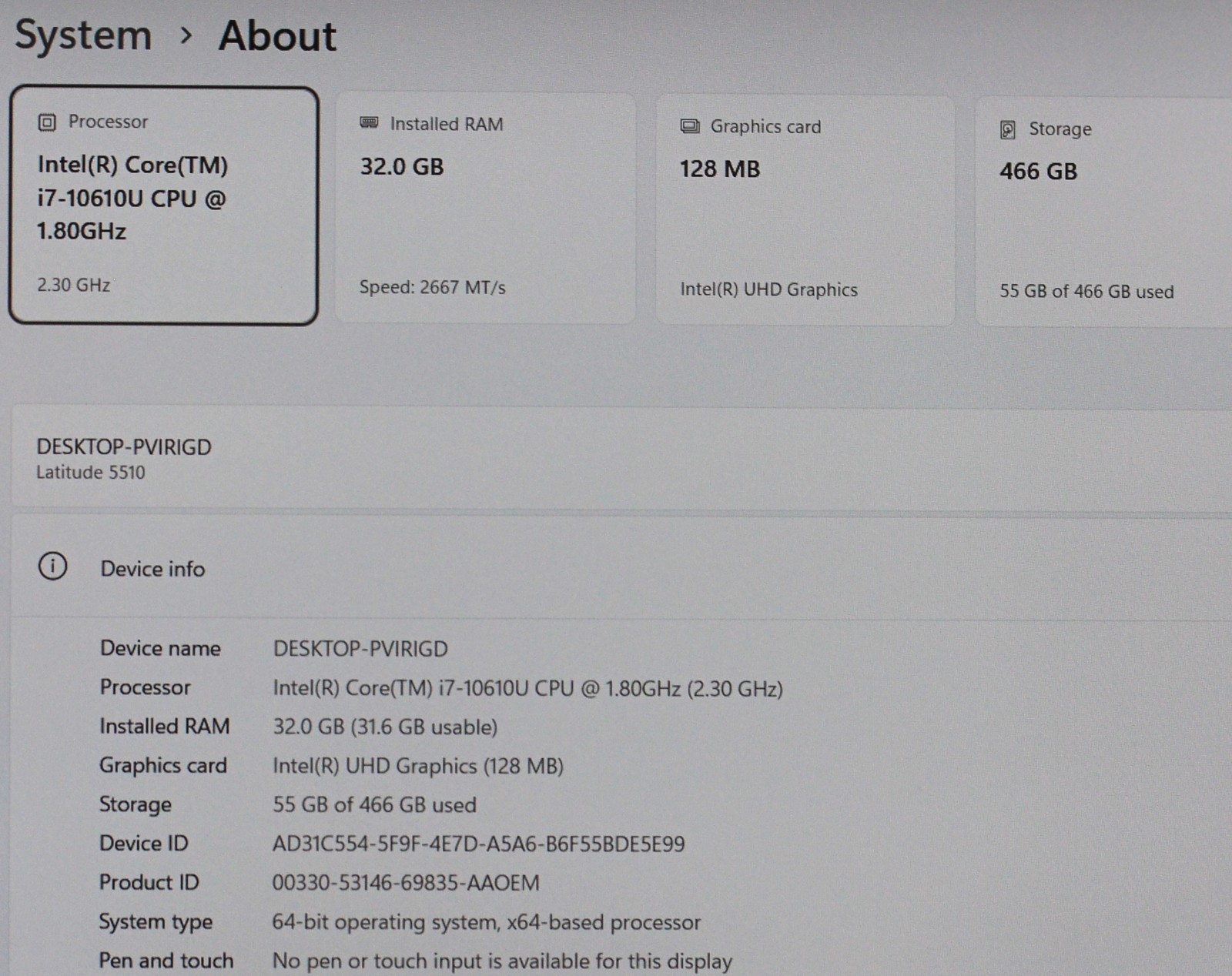This screenshot has height=976, width=1232.
Task: Click the Processor value in Device info
Action: coord(527,688)
